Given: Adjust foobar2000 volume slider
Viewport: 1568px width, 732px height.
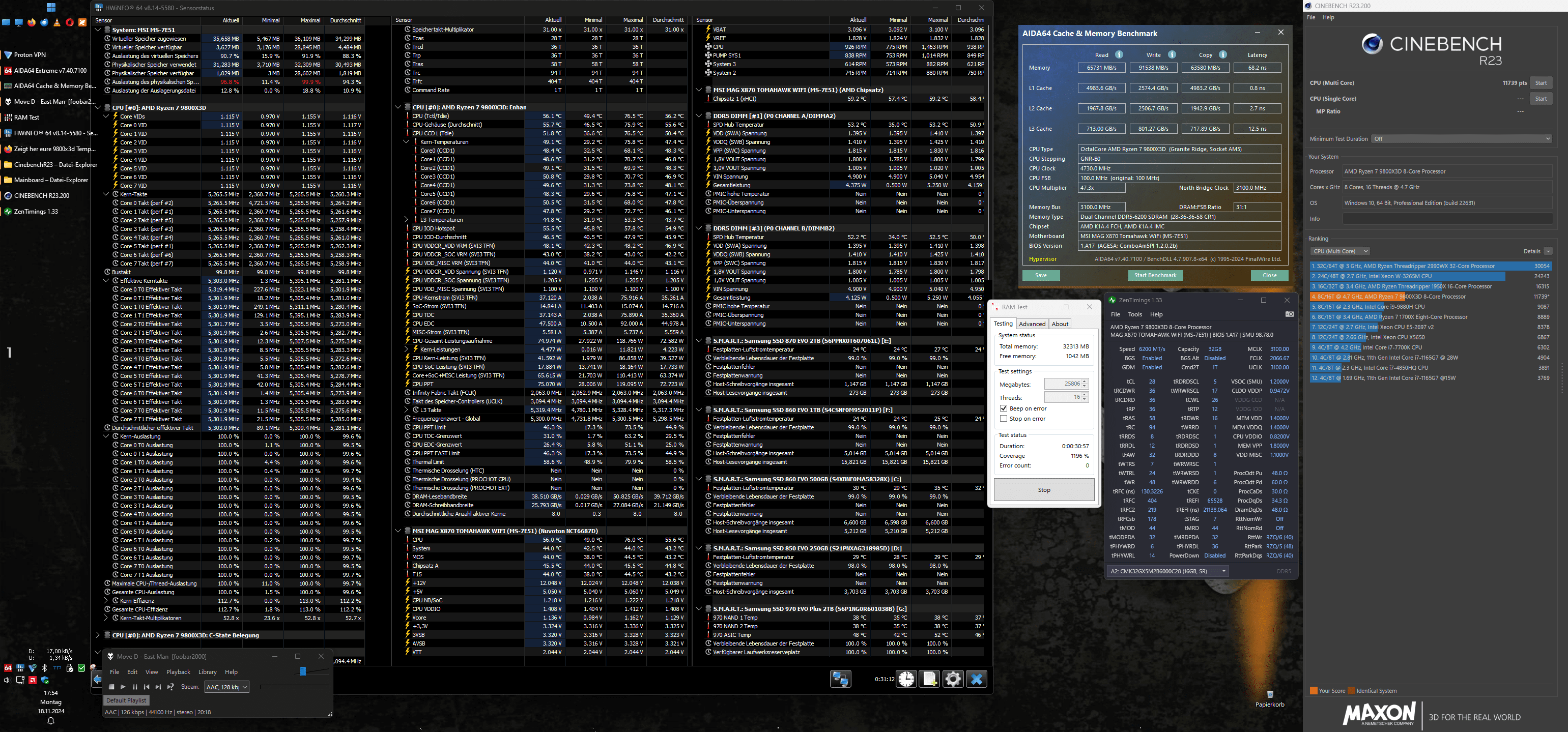Looking at the screenshot, I should [303, 671].
